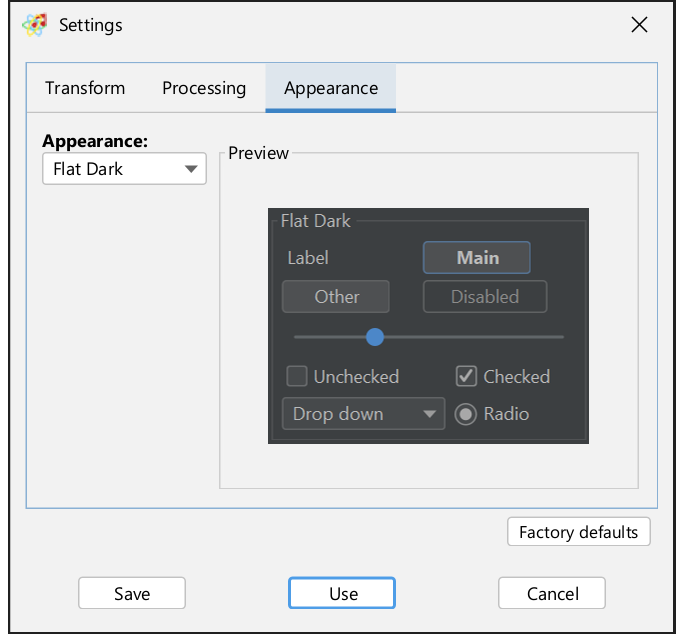Open the Flat Dark appearance dropdown

124,169
